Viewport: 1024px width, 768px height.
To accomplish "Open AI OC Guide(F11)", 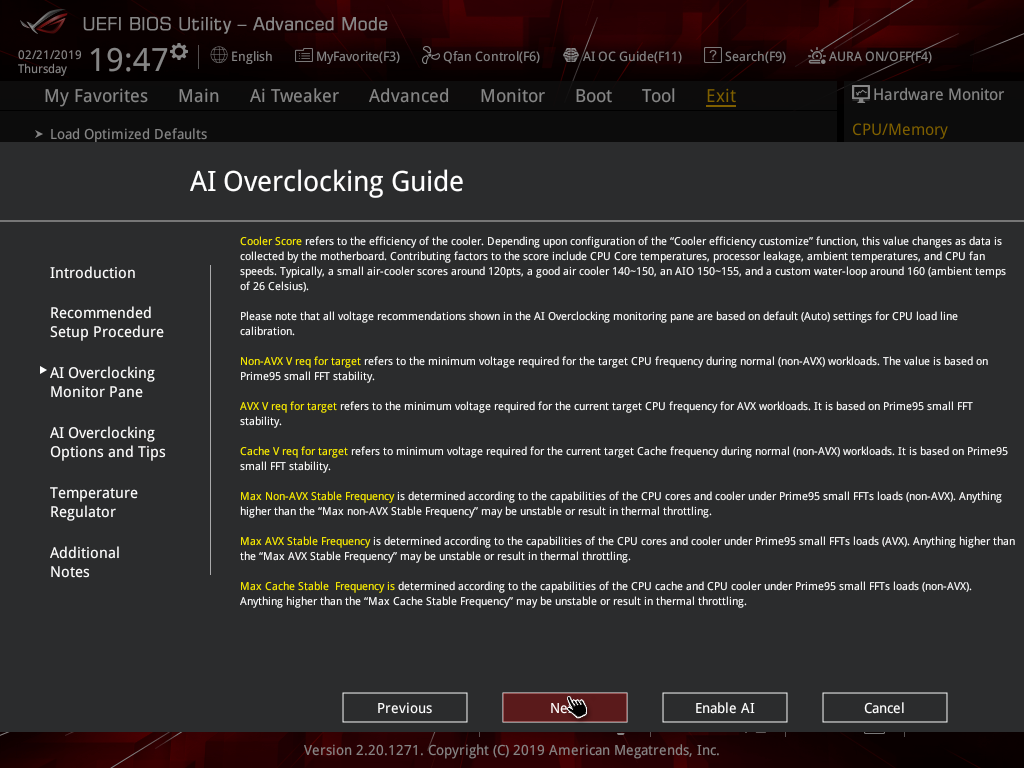I will pos(632,56).
